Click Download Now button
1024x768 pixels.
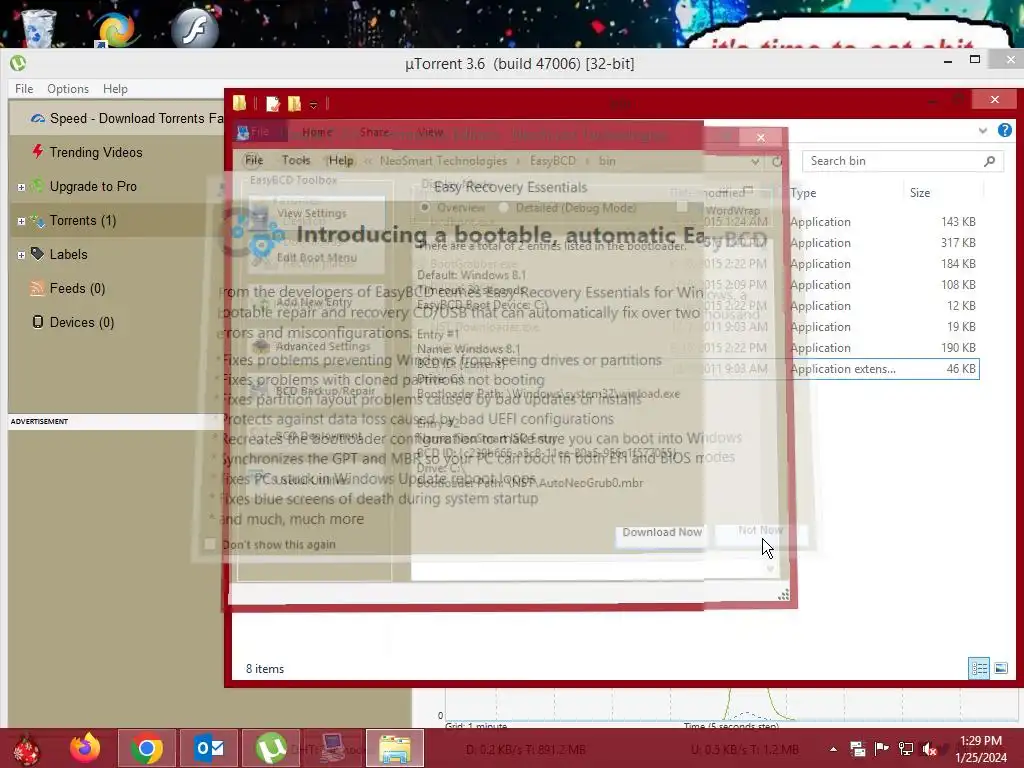click(x=662, y=532)
